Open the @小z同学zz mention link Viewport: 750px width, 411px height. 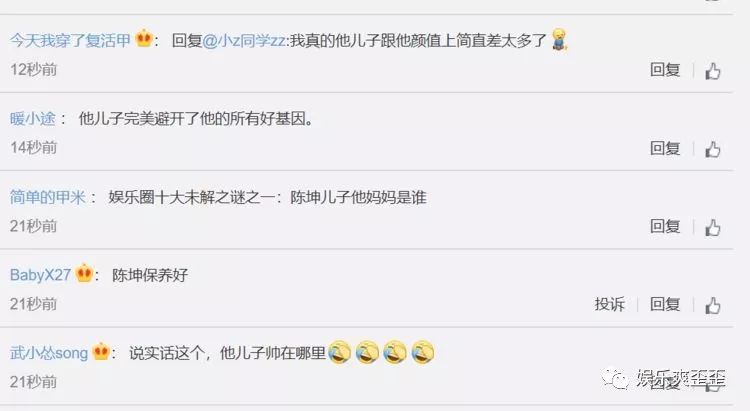(x=244, y=41)
